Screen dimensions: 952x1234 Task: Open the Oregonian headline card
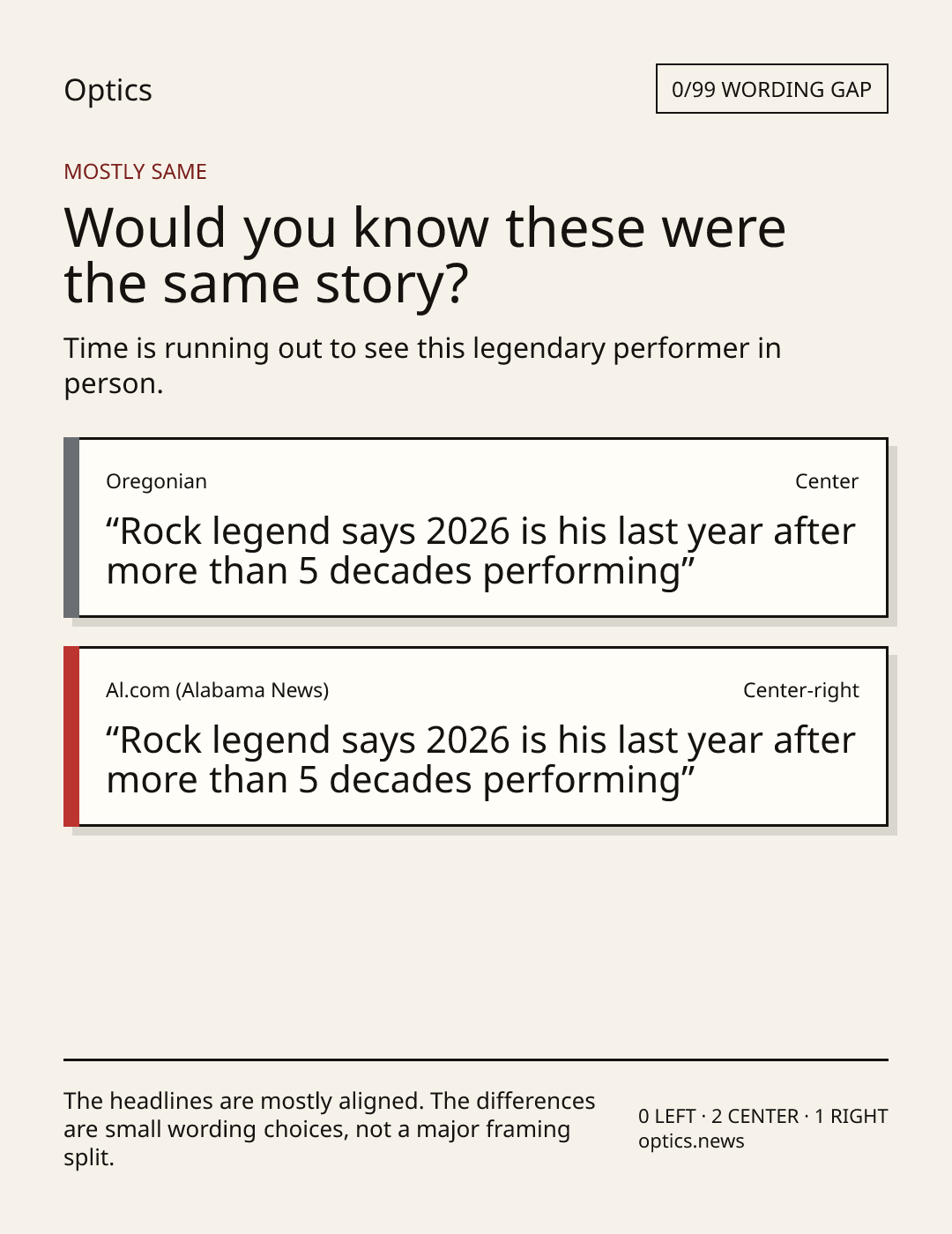pos(476,527)
